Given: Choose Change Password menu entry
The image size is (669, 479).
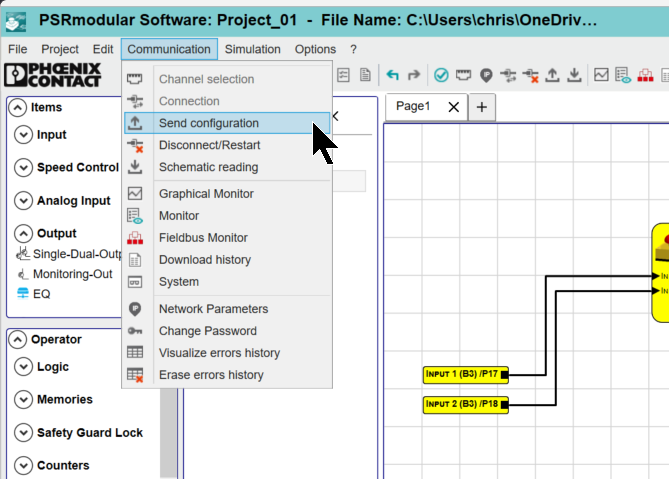Looking at the screenshot, I should (x=227, y=331).
